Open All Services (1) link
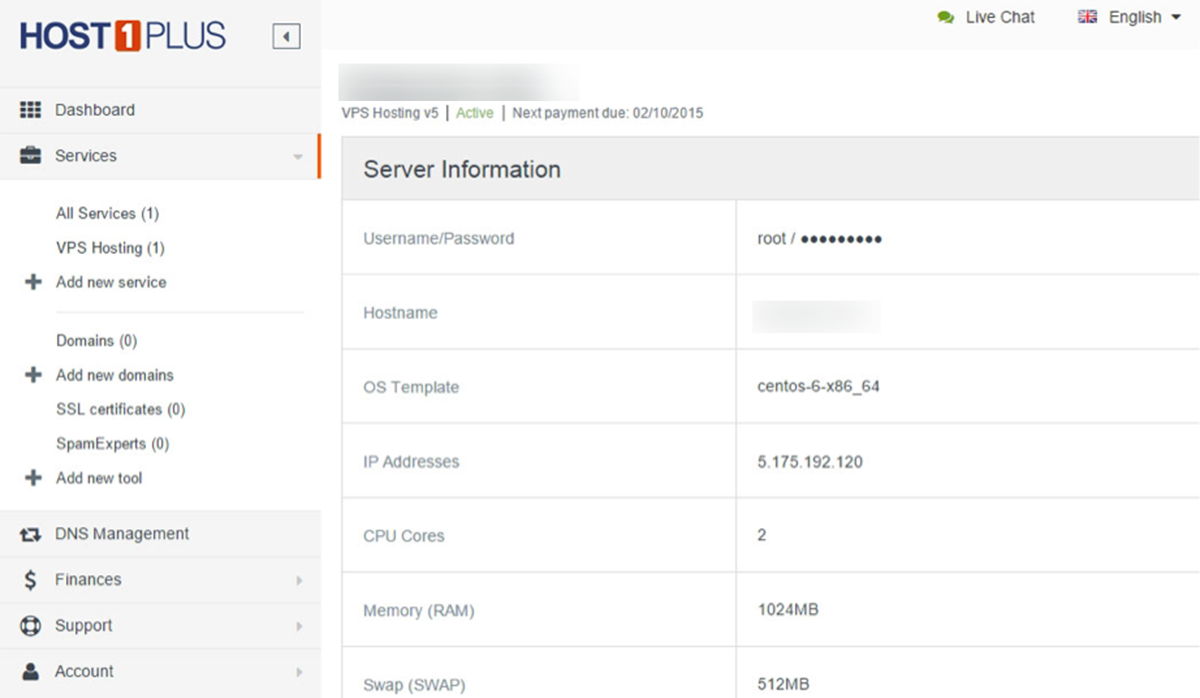Screen dimensions: 1200x698 [107, 213]
